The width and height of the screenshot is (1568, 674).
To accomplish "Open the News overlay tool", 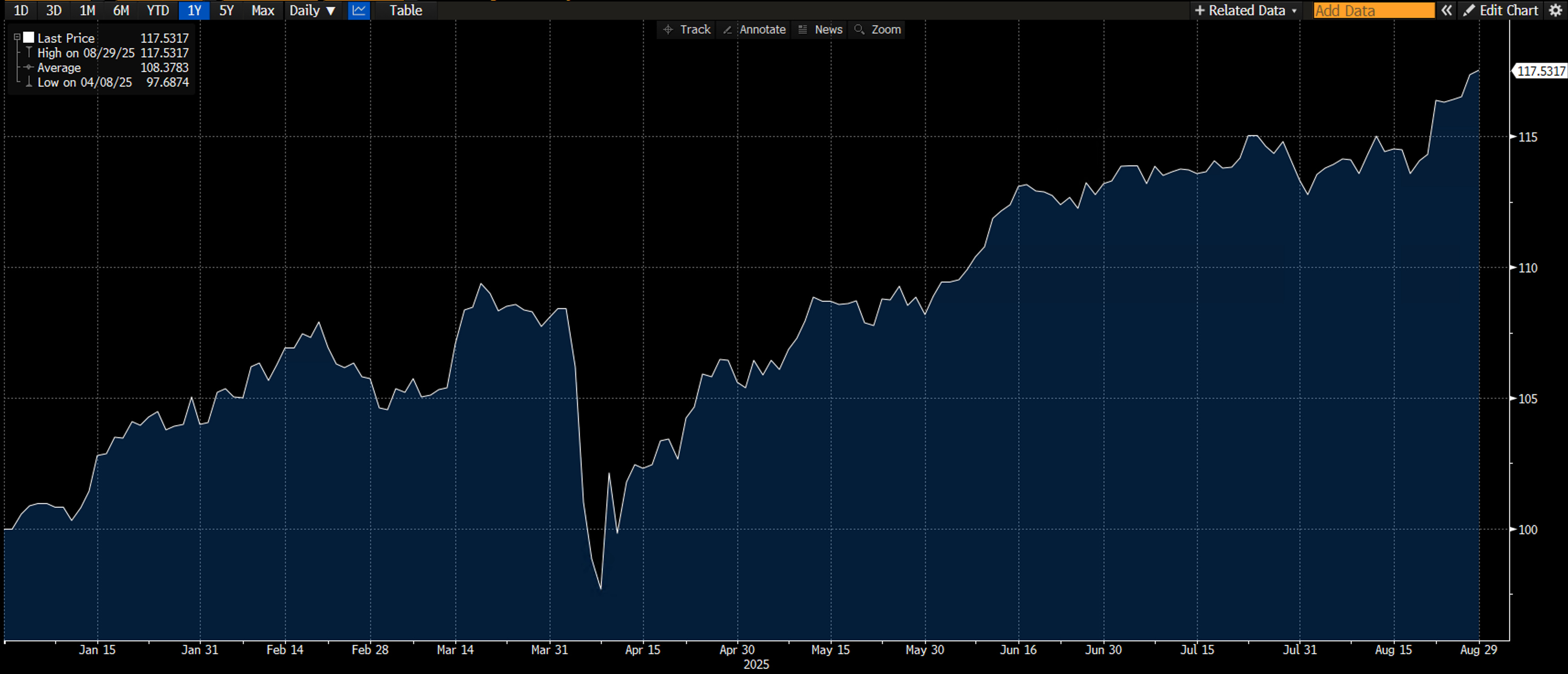I will tap(821, 29).
